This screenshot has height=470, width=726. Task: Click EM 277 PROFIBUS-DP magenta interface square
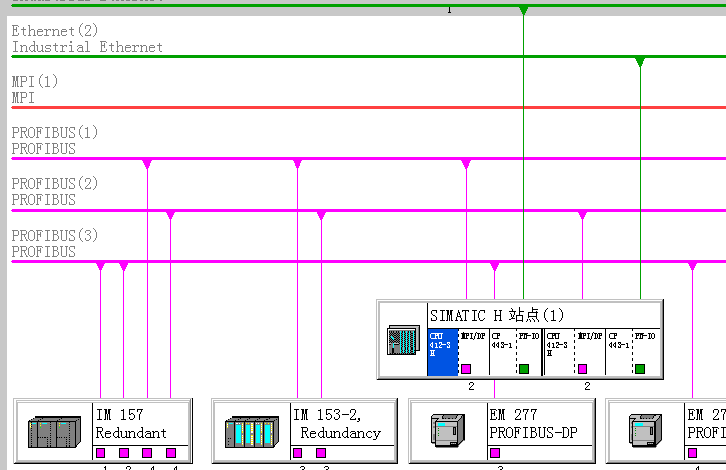494,452
